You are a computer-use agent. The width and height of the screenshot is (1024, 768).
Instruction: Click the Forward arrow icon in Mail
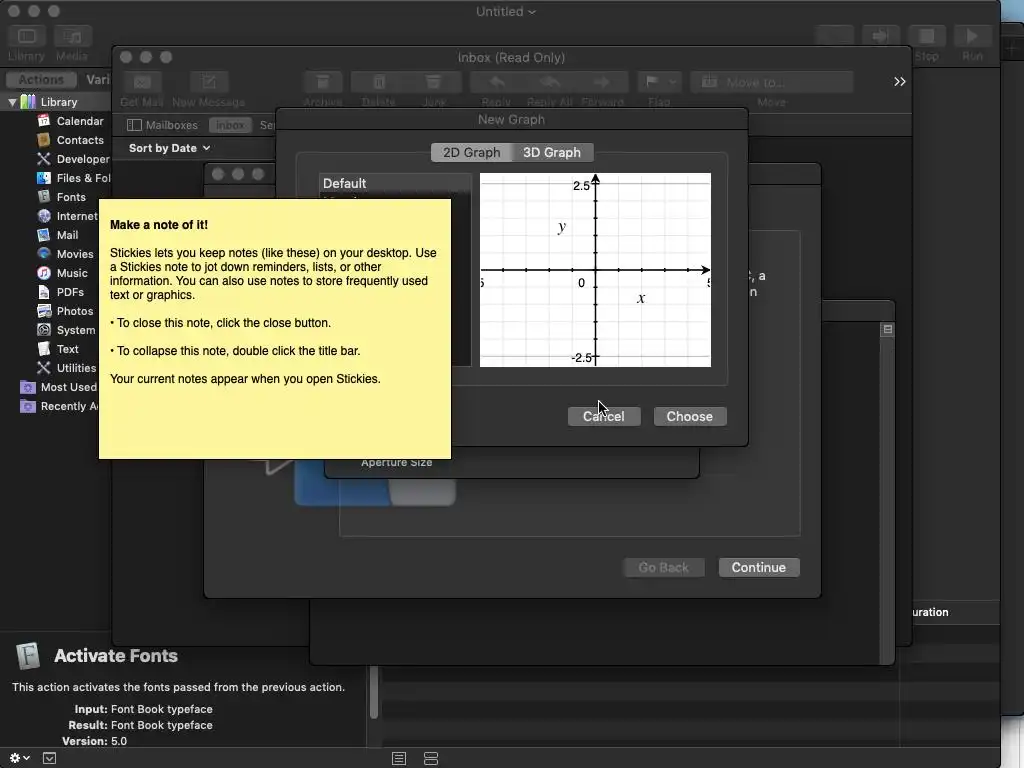click(602, 82)
